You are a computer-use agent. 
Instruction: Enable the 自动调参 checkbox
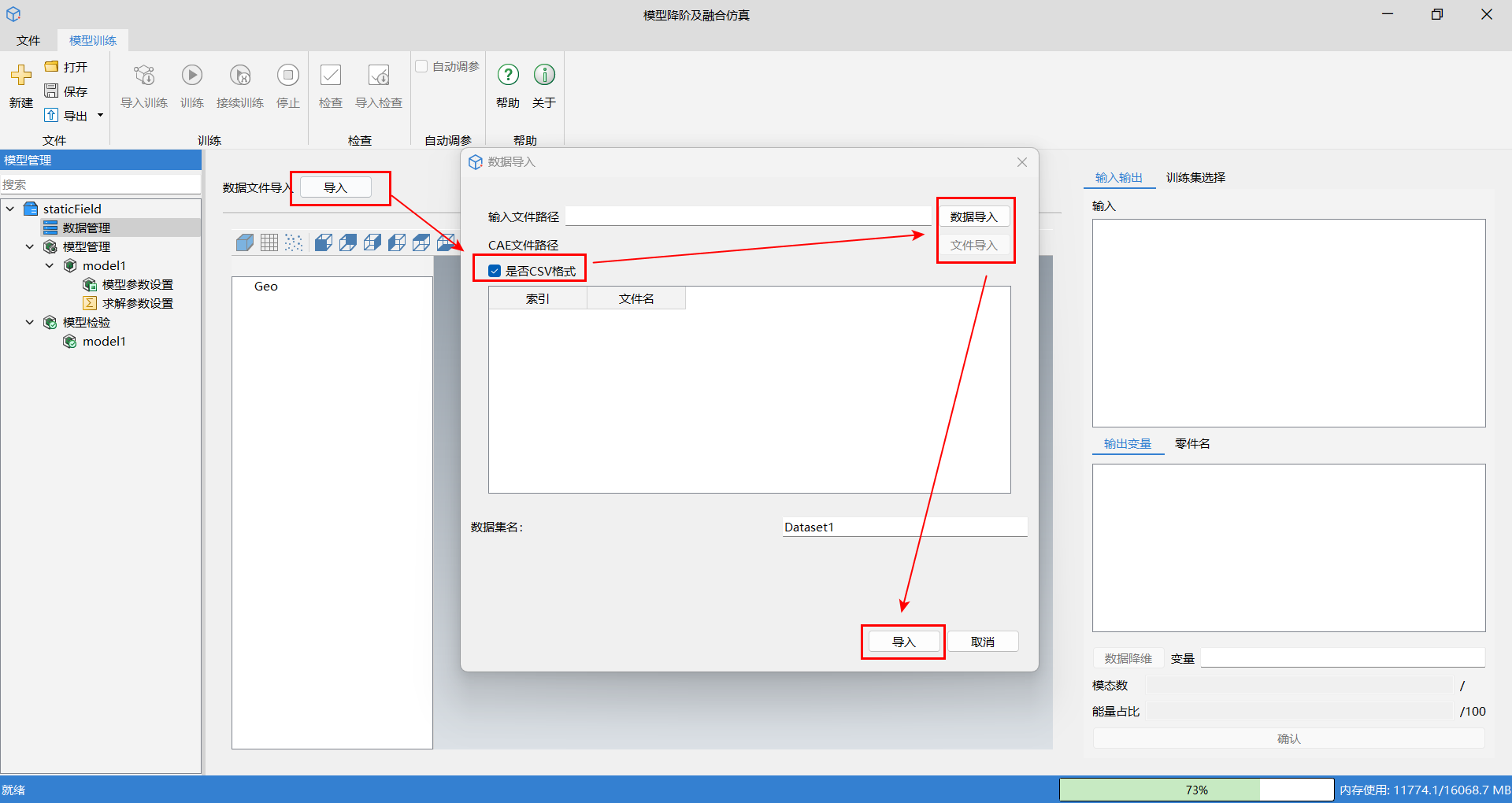click(x=421, y=66)
